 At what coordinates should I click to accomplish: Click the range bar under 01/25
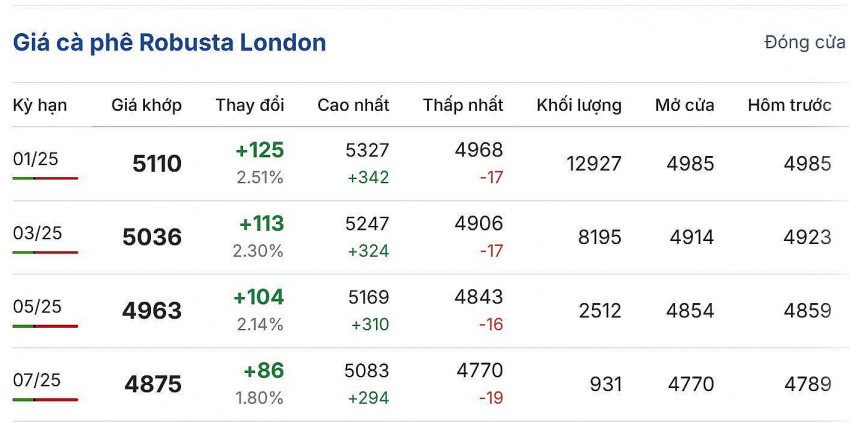tap(45, 178)
